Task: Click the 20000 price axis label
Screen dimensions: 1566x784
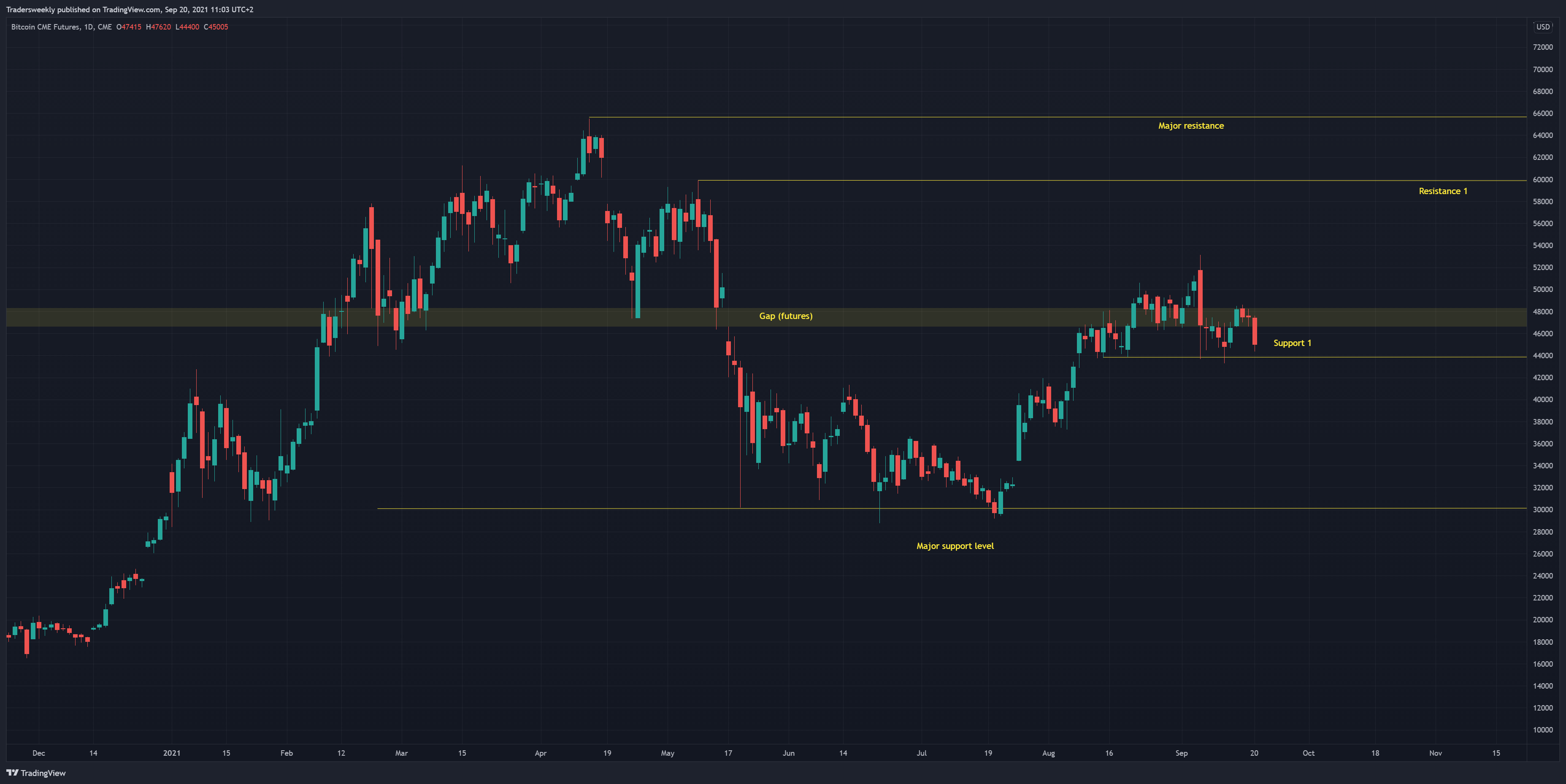Action: tap(1542, 620)
